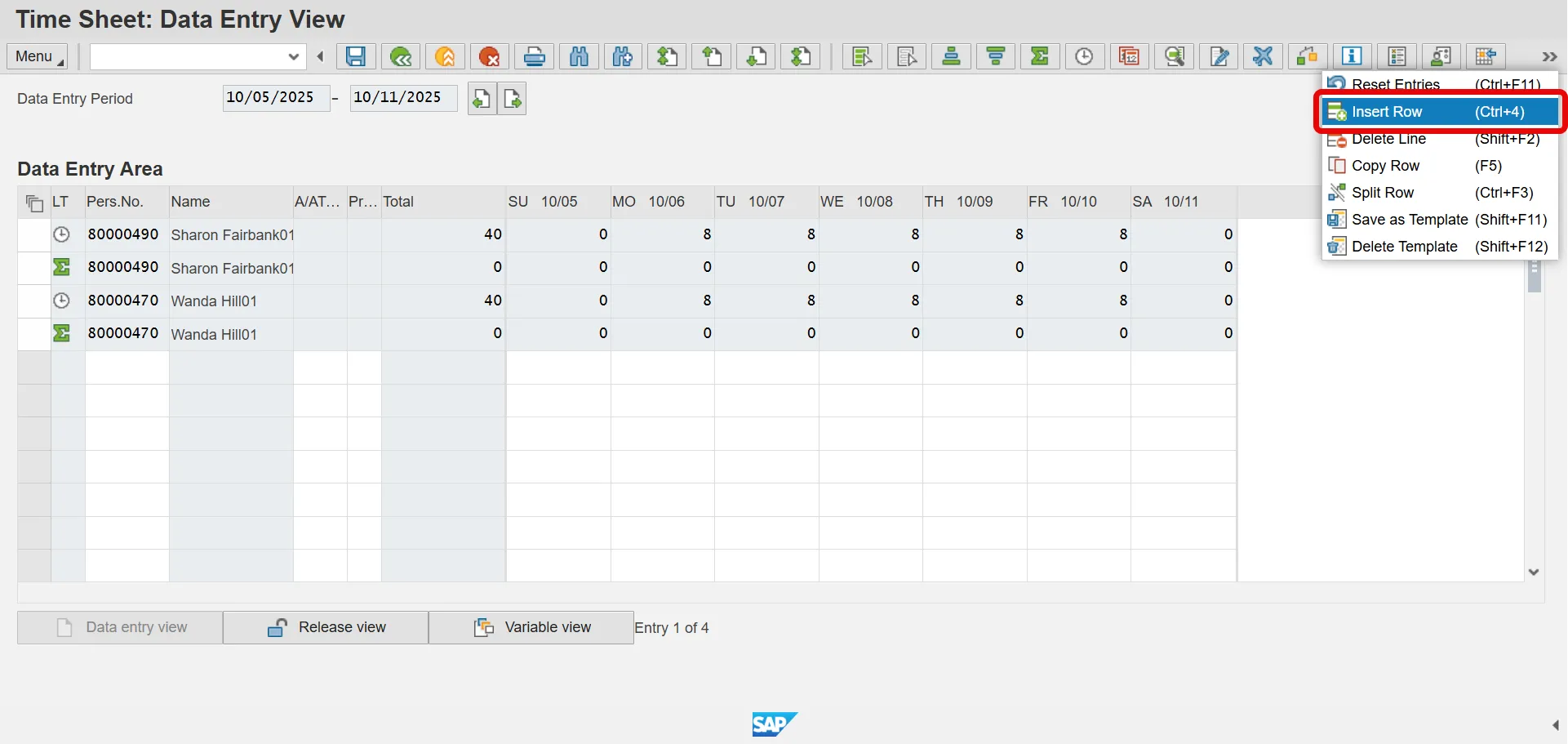Click the small triangle at bottom-right corner
The height and width of the screenshot is (744, 1568).
coord(1556,725)
